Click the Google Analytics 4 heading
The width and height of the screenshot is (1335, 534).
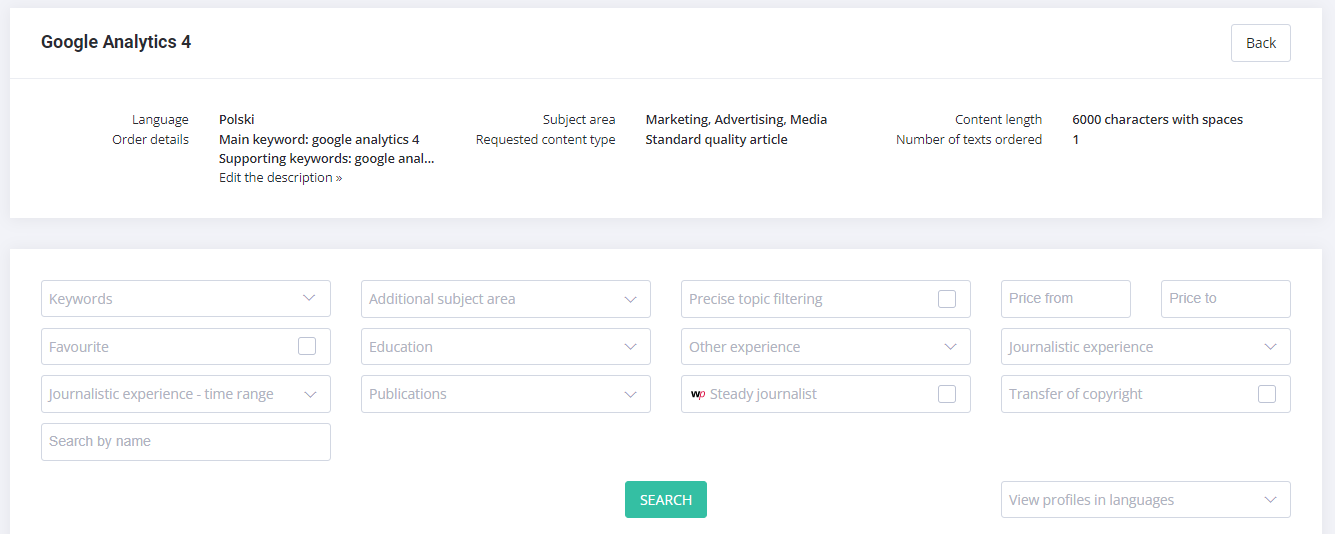(x=116, y=42)
